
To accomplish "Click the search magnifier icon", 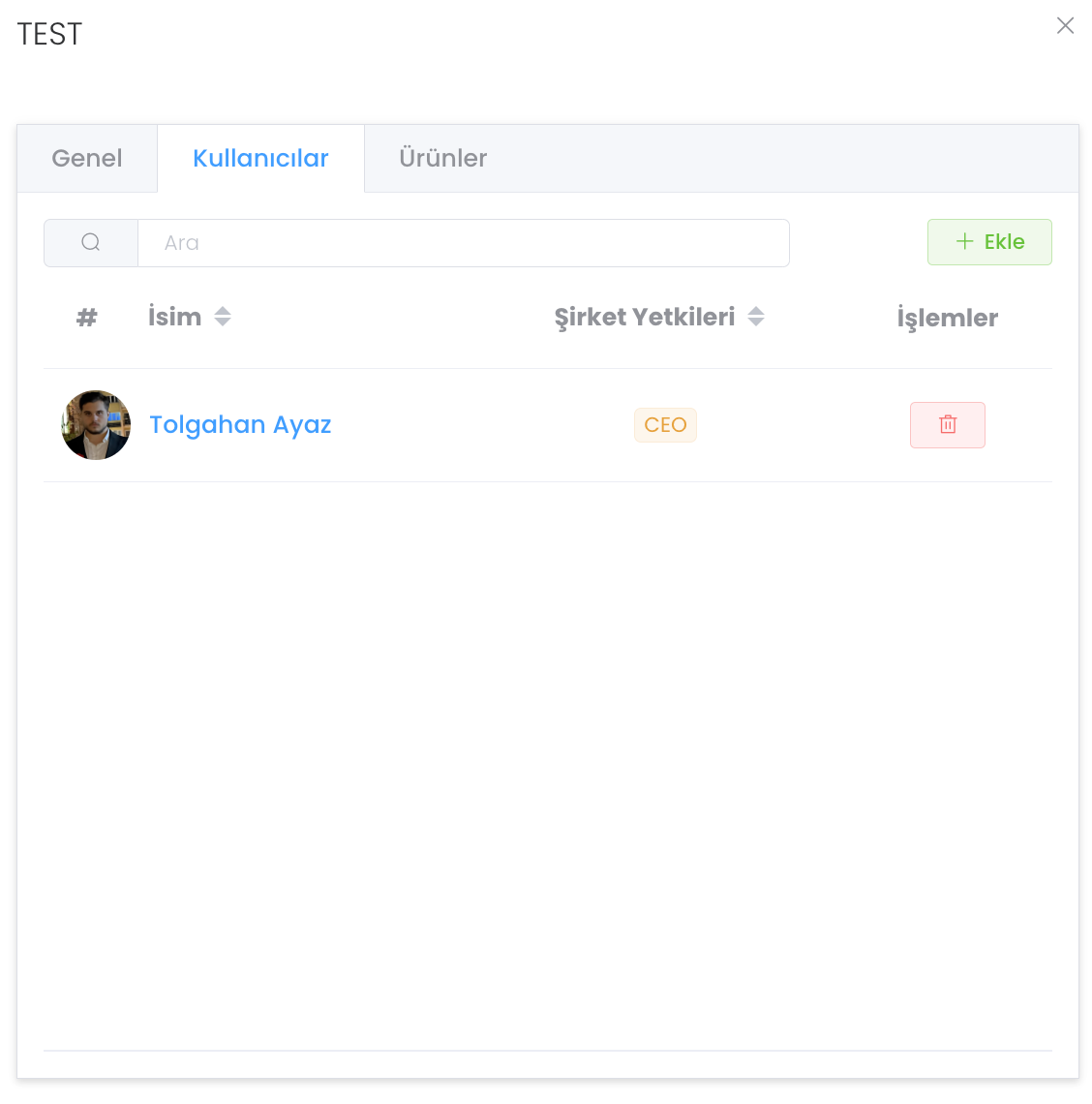I will tap(91, 243).
